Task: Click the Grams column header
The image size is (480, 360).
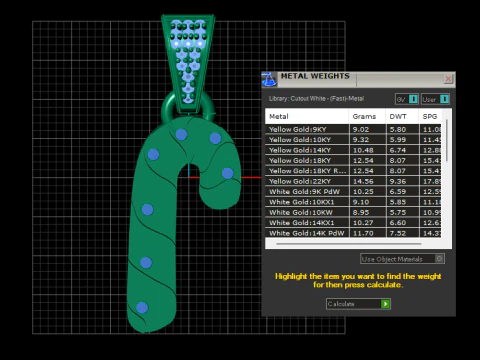Action: (x=367, y=116)
